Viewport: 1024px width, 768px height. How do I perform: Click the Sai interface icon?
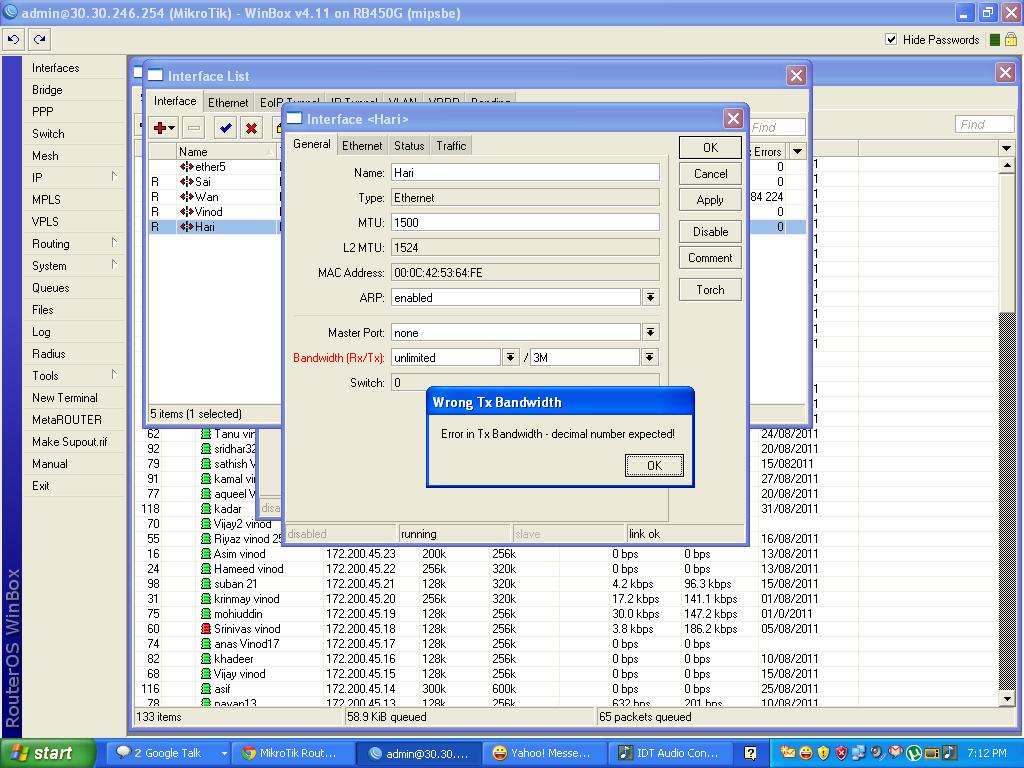tap(186, 182)
